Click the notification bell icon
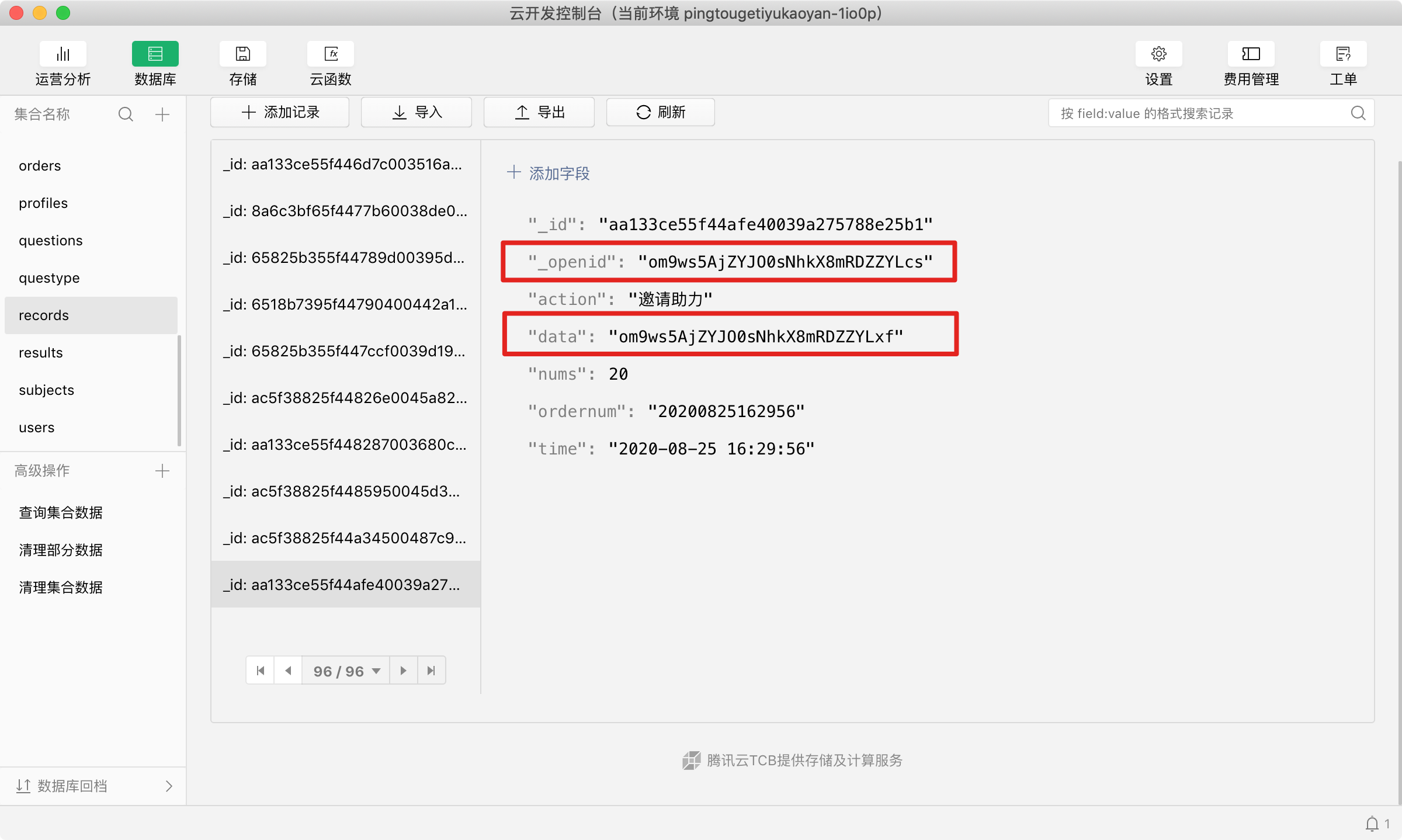Image resolution: width=1402 pixels, height=840 pixels. 1372,824
